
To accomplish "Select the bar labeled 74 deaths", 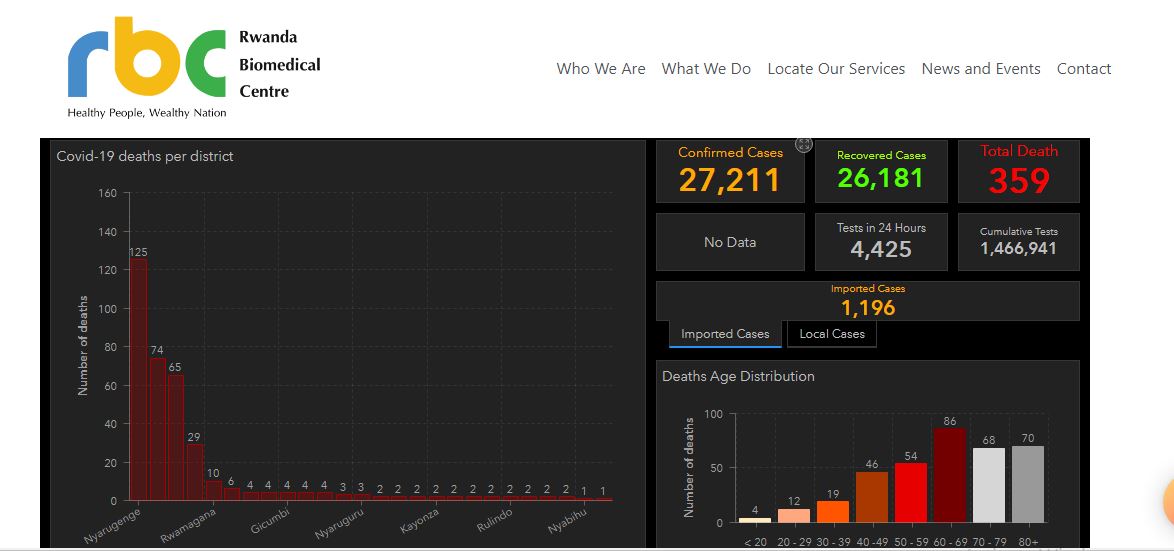I will pyautogui.click(x=157, y=429).
